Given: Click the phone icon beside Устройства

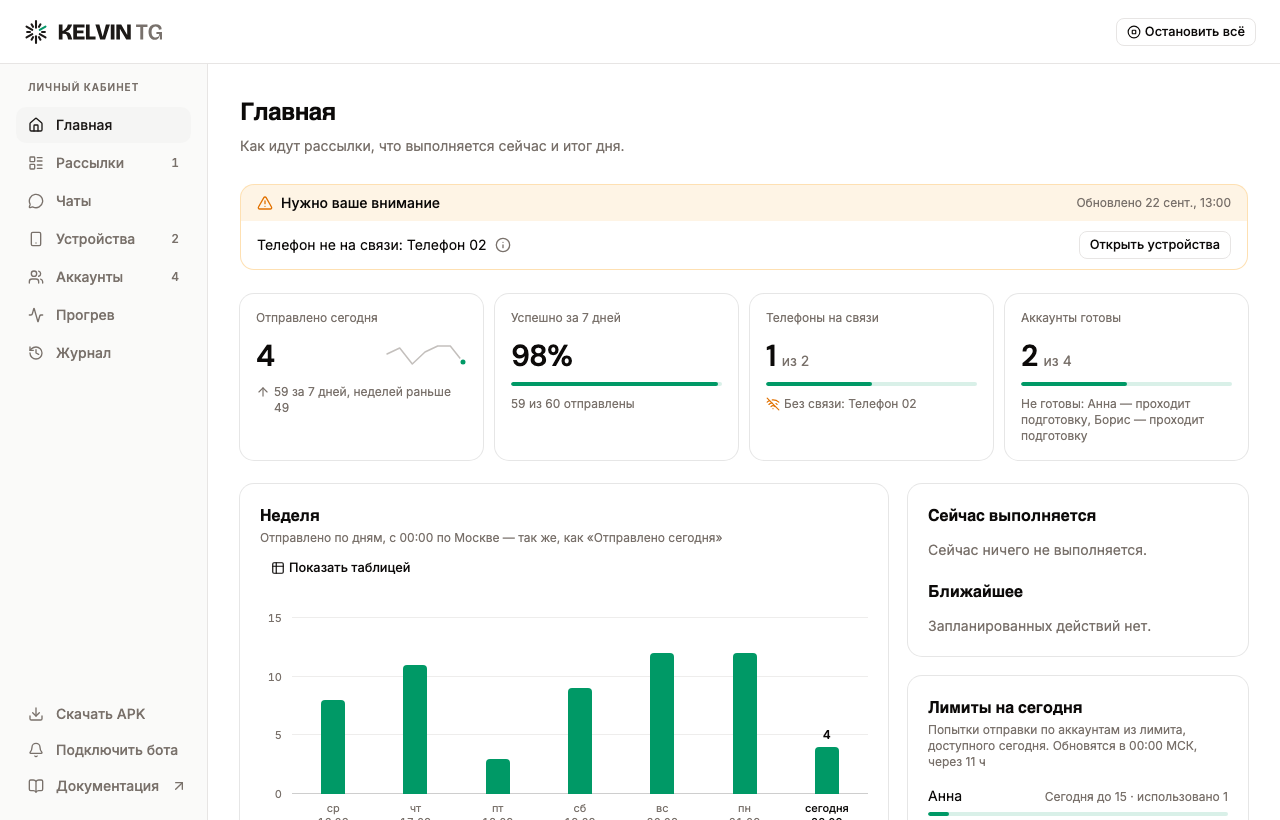Looking at the screenshot, I should click(x=36, y=239).
